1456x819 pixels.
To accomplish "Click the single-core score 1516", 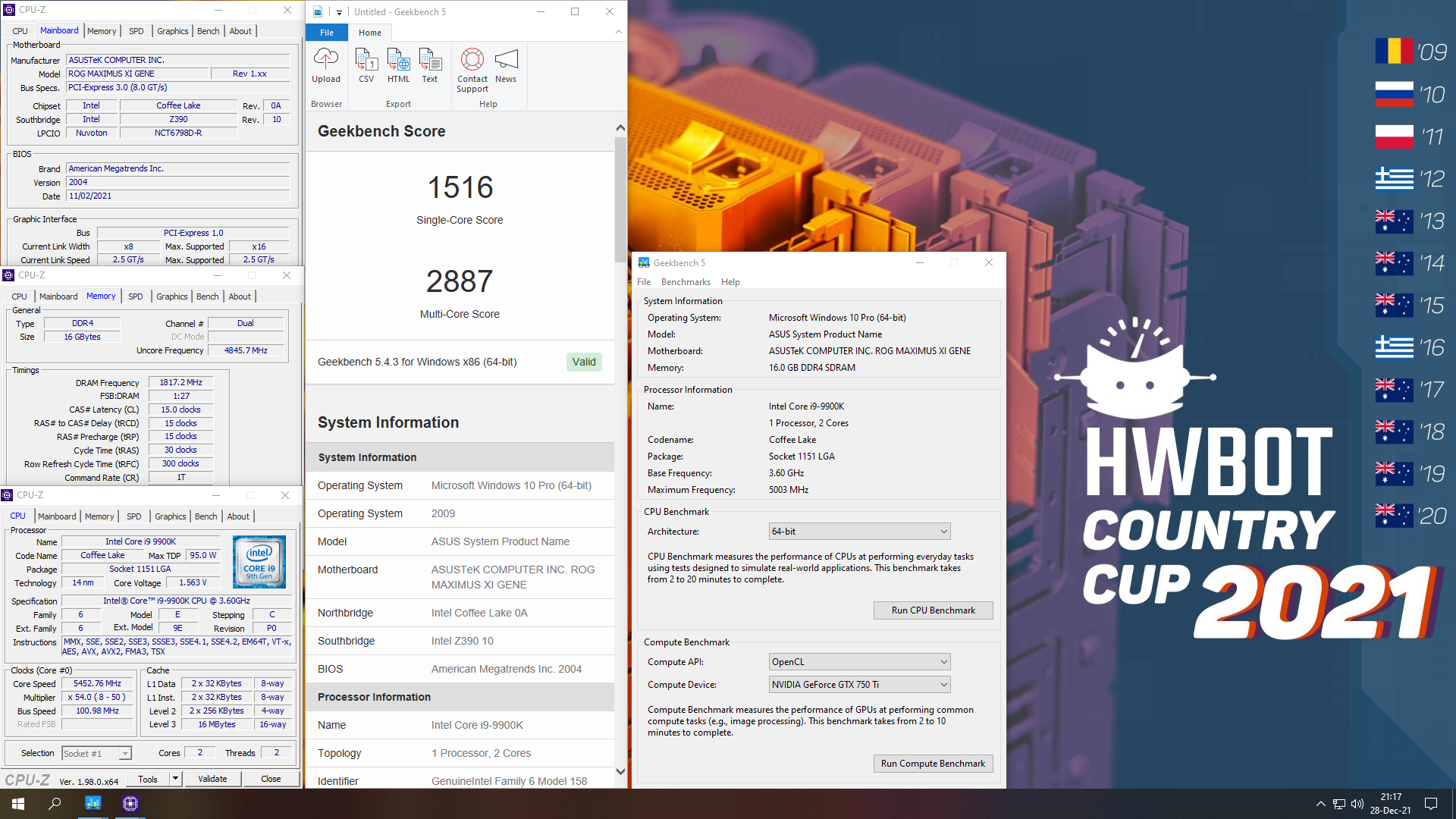I will pos(460,187).
